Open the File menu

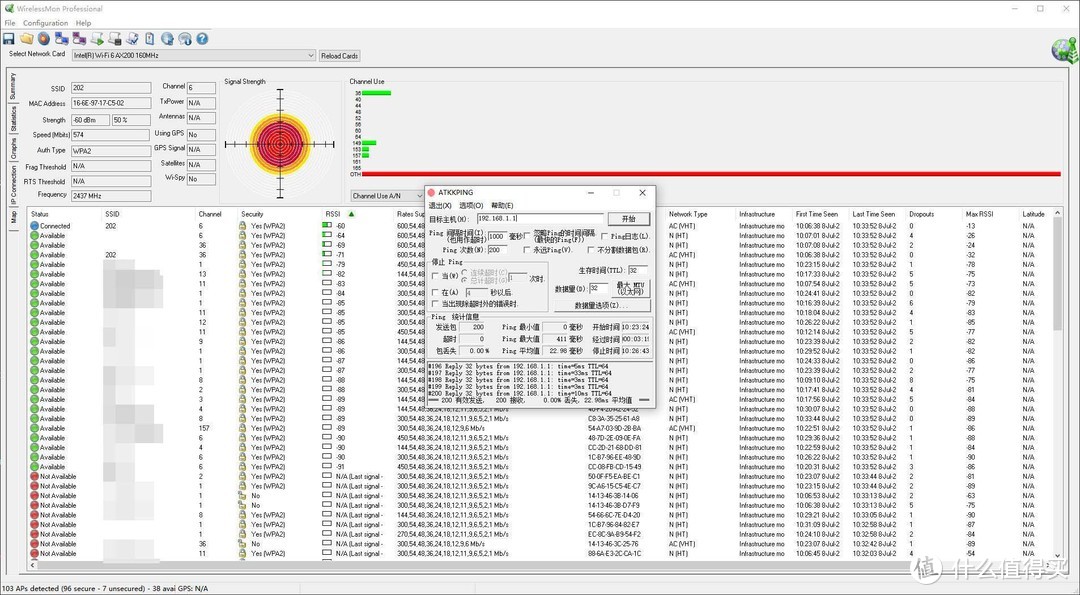click(10, 23)
